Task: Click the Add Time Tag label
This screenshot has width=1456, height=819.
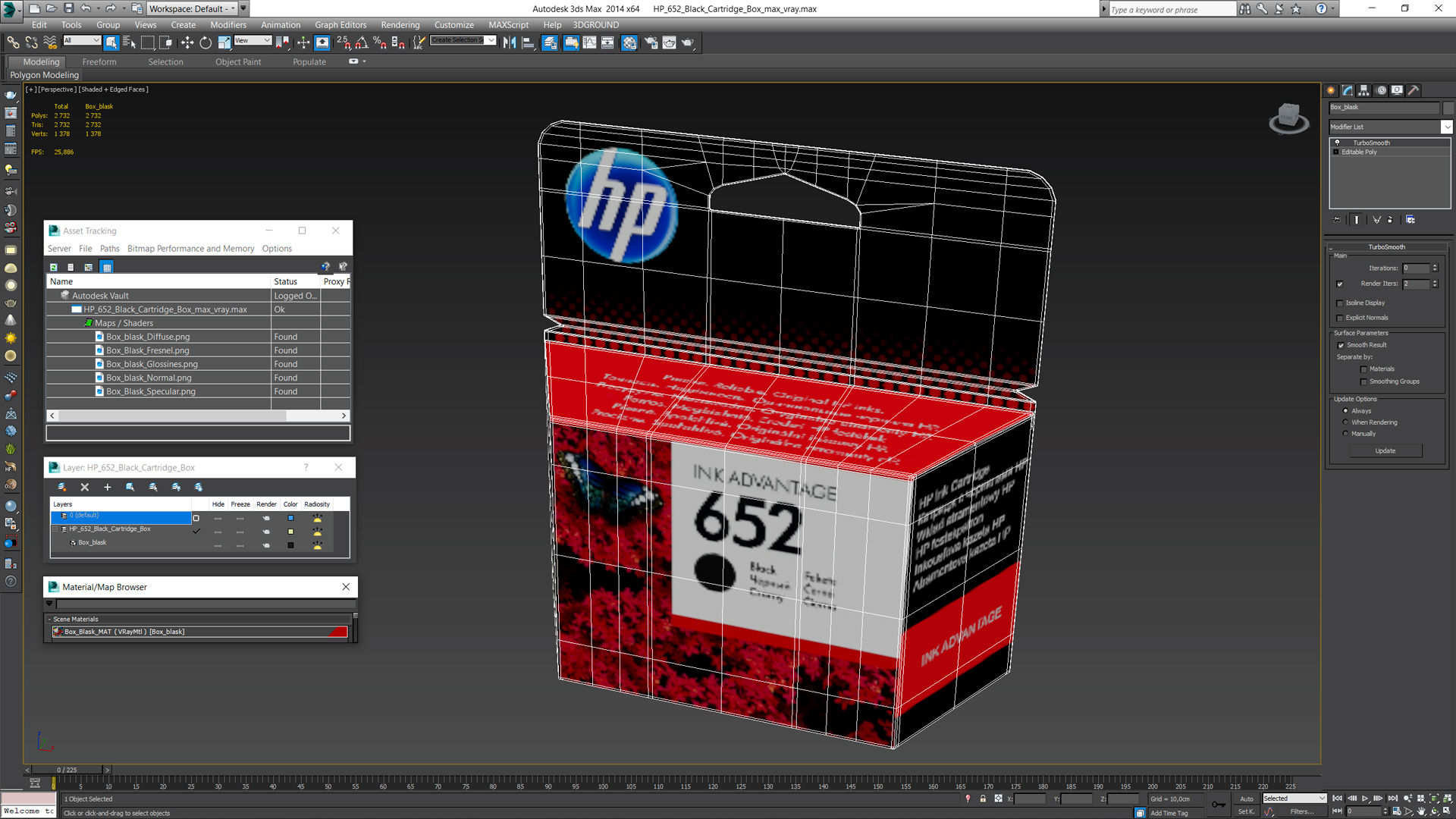Action: [1169, 813]
